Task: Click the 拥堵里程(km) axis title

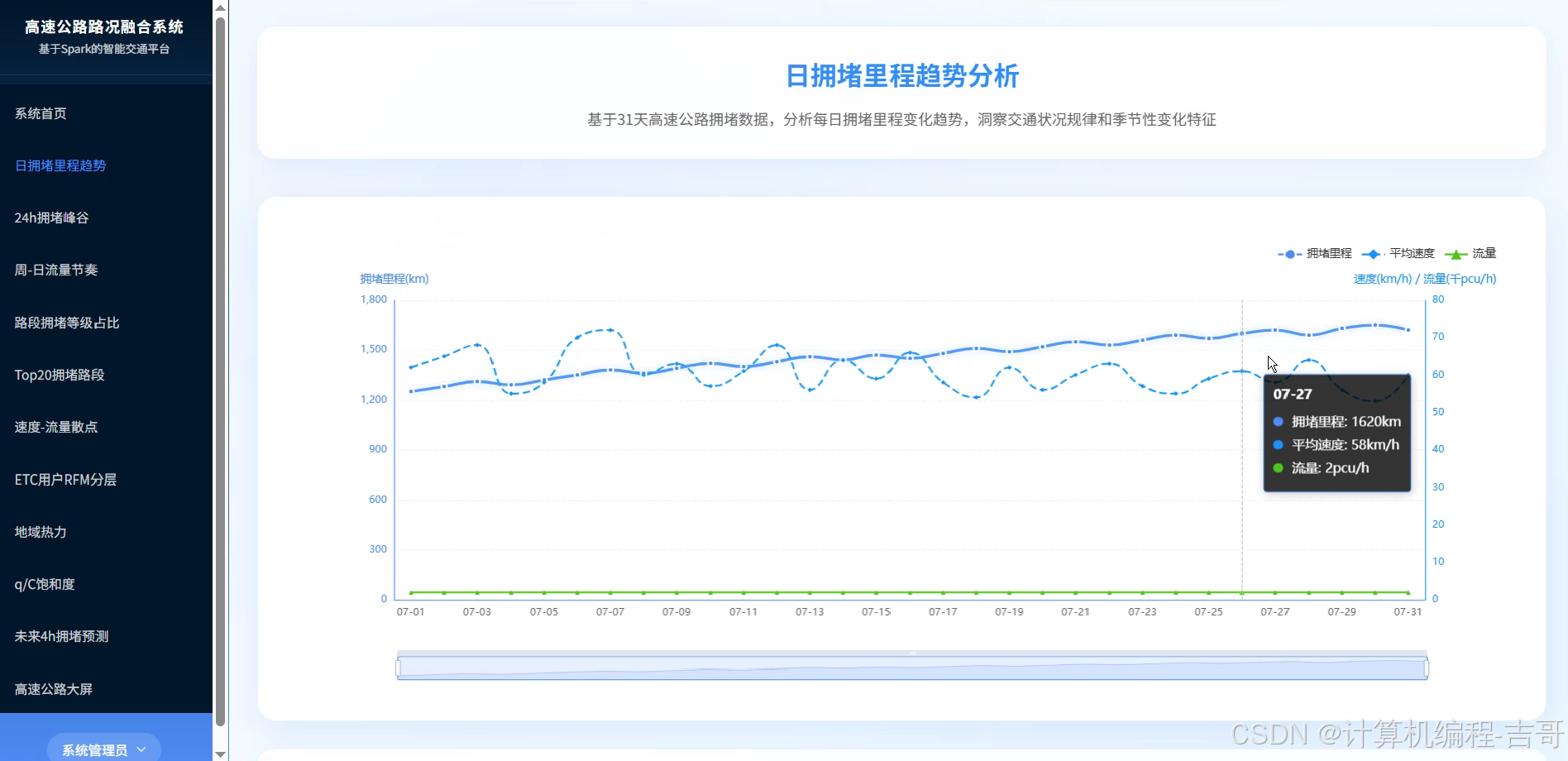Action: point(394,279)
